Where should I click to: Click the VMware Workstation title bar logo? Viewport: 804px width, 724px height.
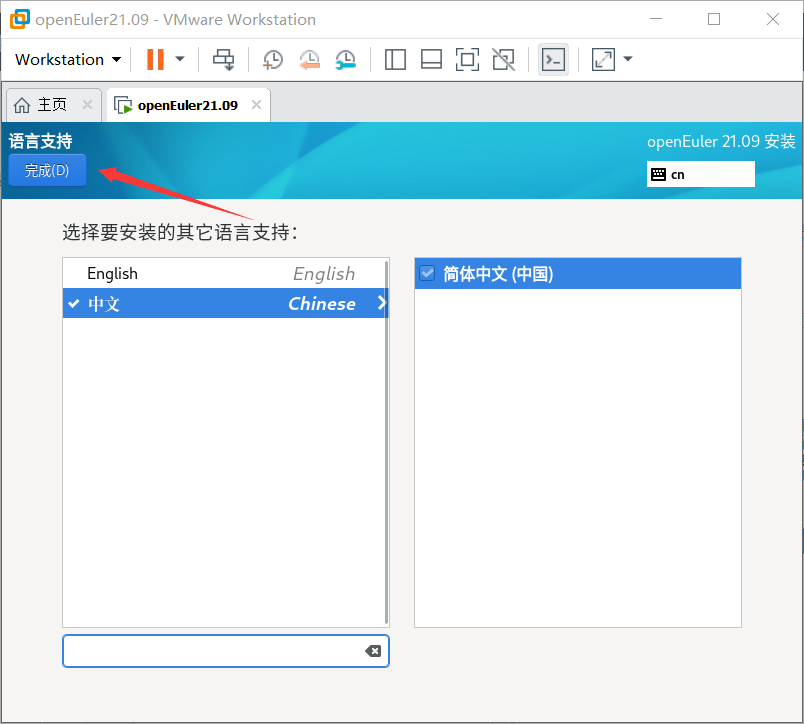coord(20,19)
